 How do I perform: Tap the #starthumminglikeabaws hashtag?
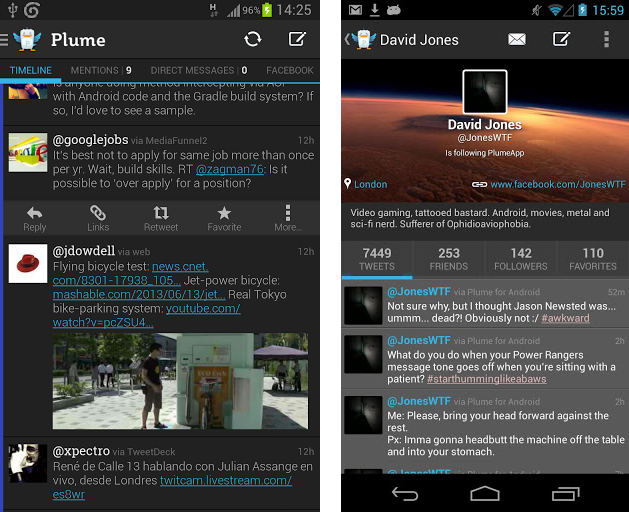point(487,379)
